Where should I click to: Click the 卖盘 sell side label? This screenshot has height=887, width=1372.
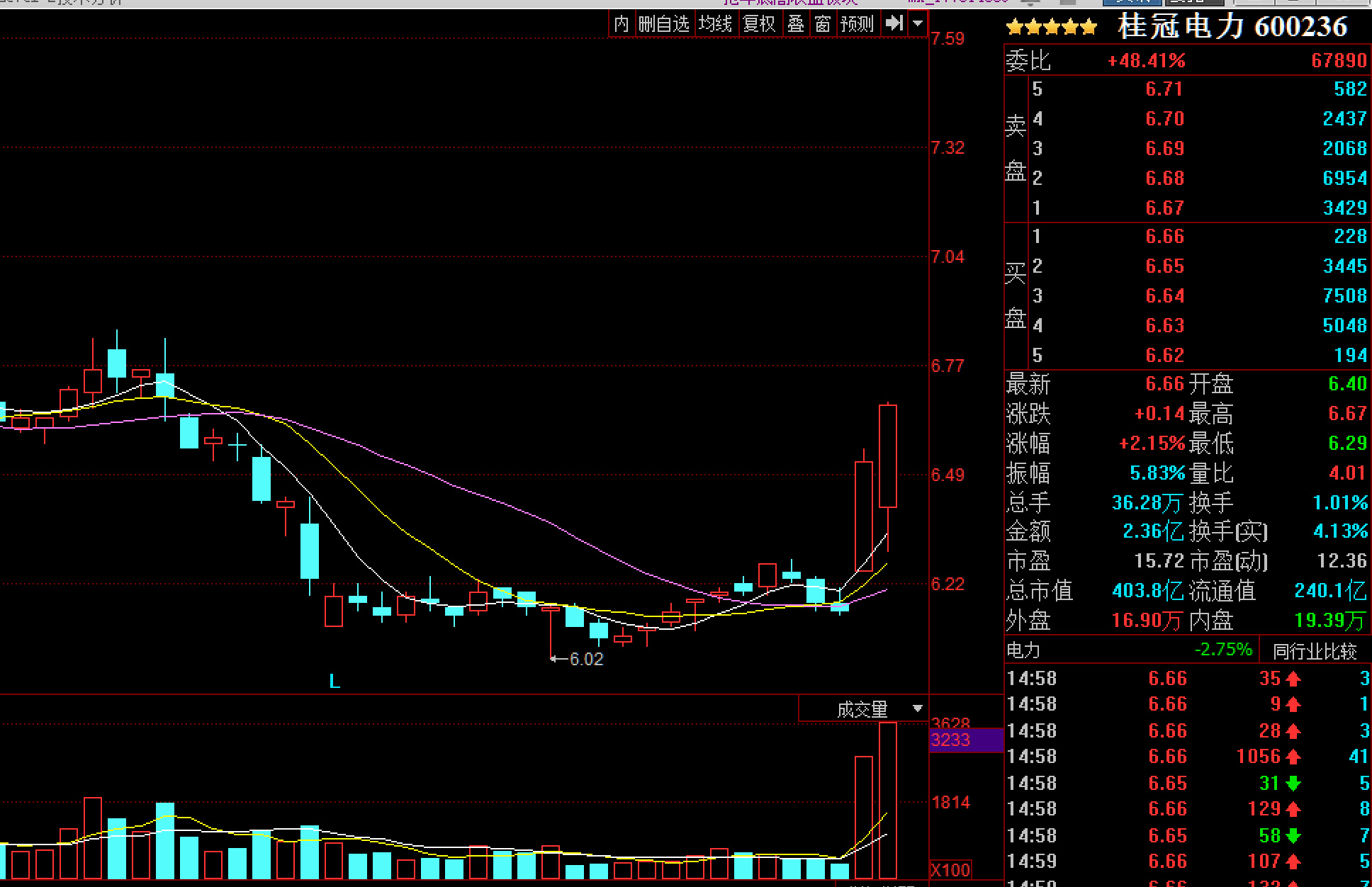point(1016,149)
